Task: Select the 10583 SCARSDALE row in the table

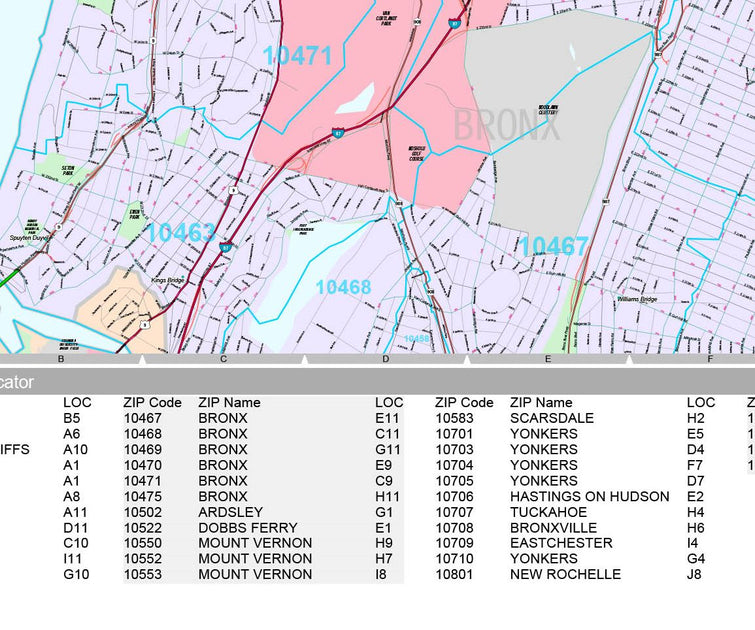Action: click(552, 418)
